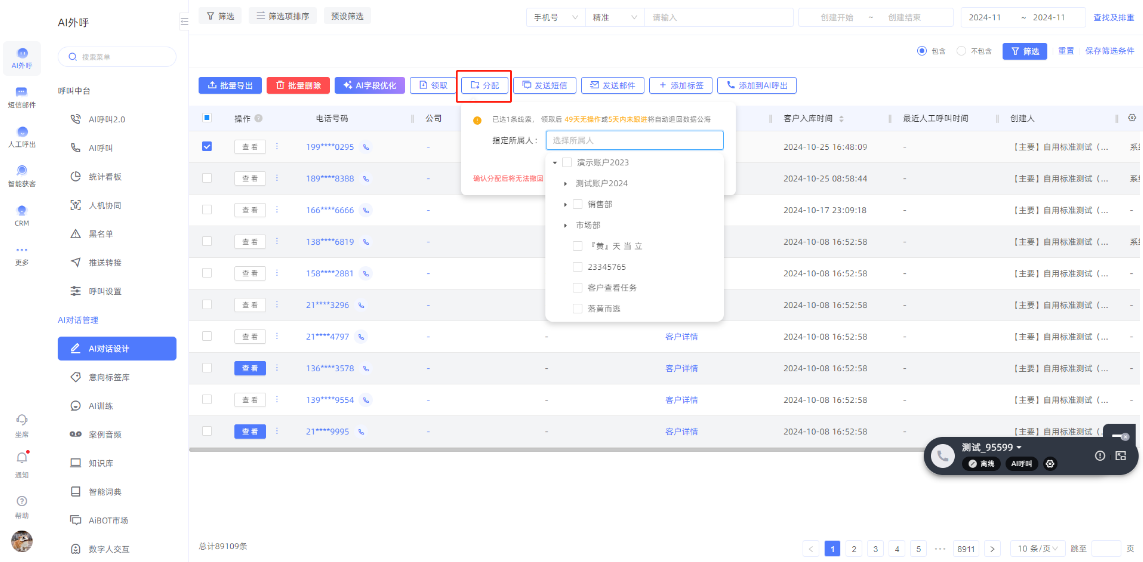
Task: Open the 帮助 help icon
Action: [22, 500]
